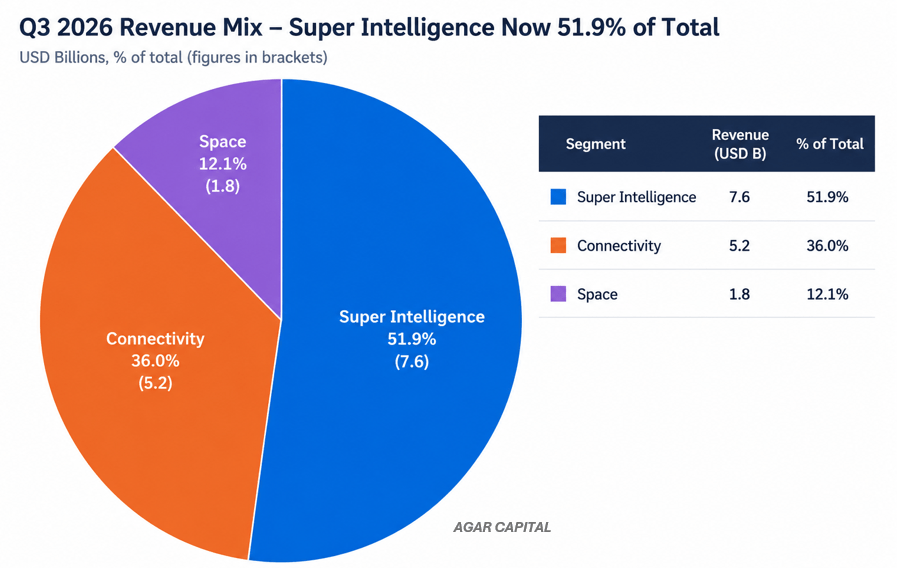The height and width of the screenshot is (568, 905).
Task: Click the Q3 2026 Revenue Mix chart title
Action: click(x=369, y=27)
